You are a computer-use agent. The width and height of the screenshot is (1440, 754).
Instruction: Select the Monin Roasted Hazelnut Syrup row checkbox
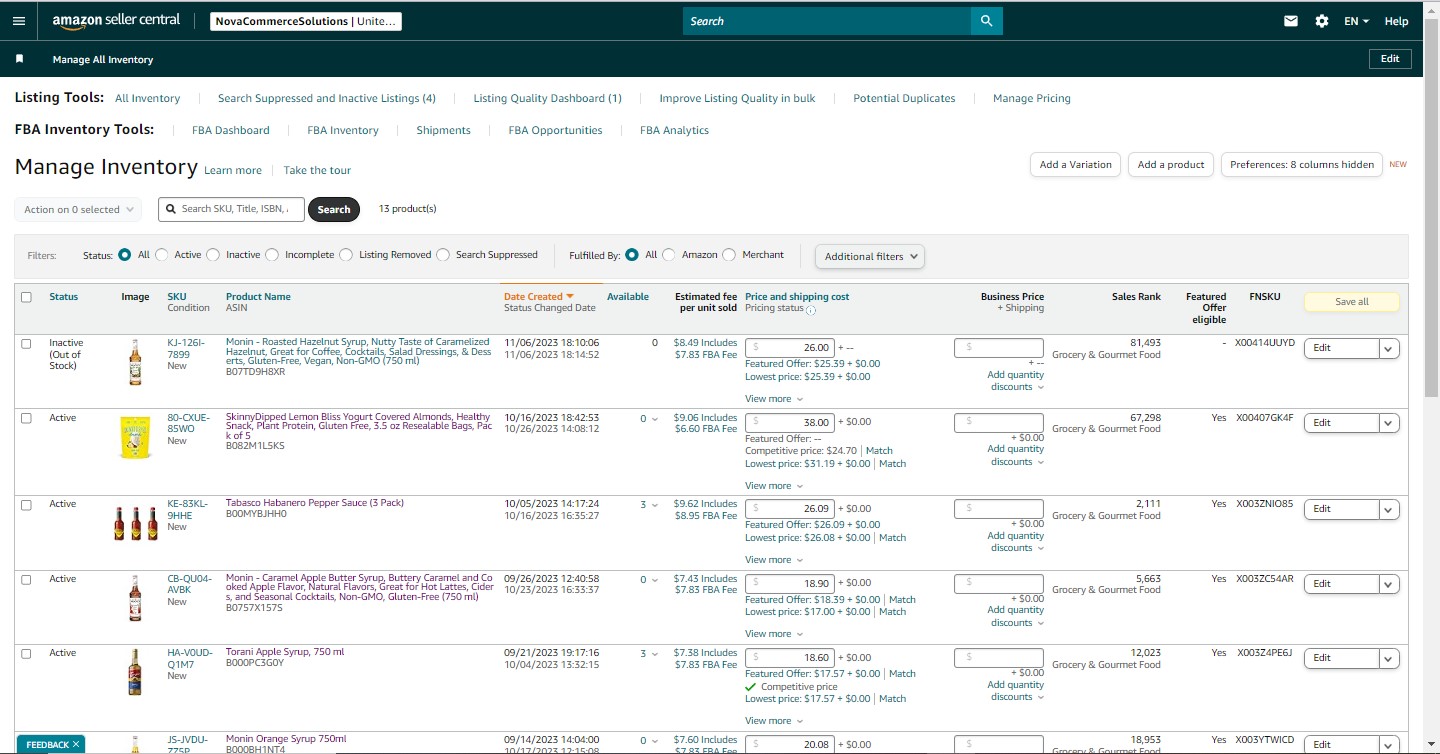(26, 343)
